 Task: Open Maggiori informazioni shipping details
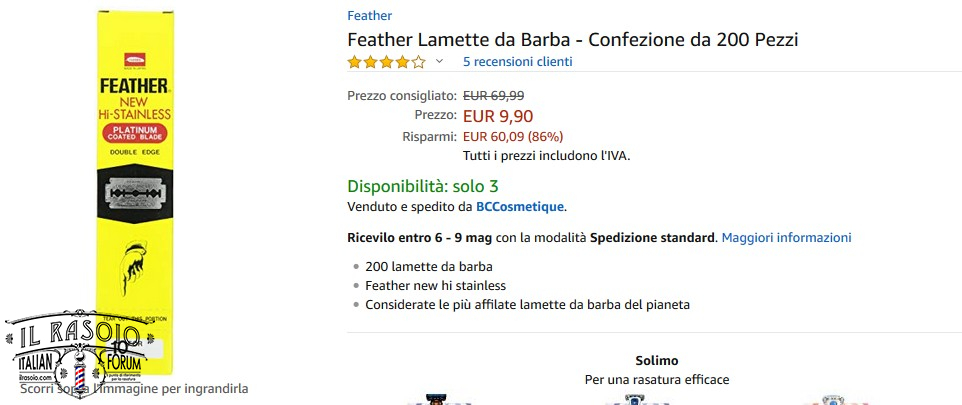pyautogui.click(x=786, y=238)
